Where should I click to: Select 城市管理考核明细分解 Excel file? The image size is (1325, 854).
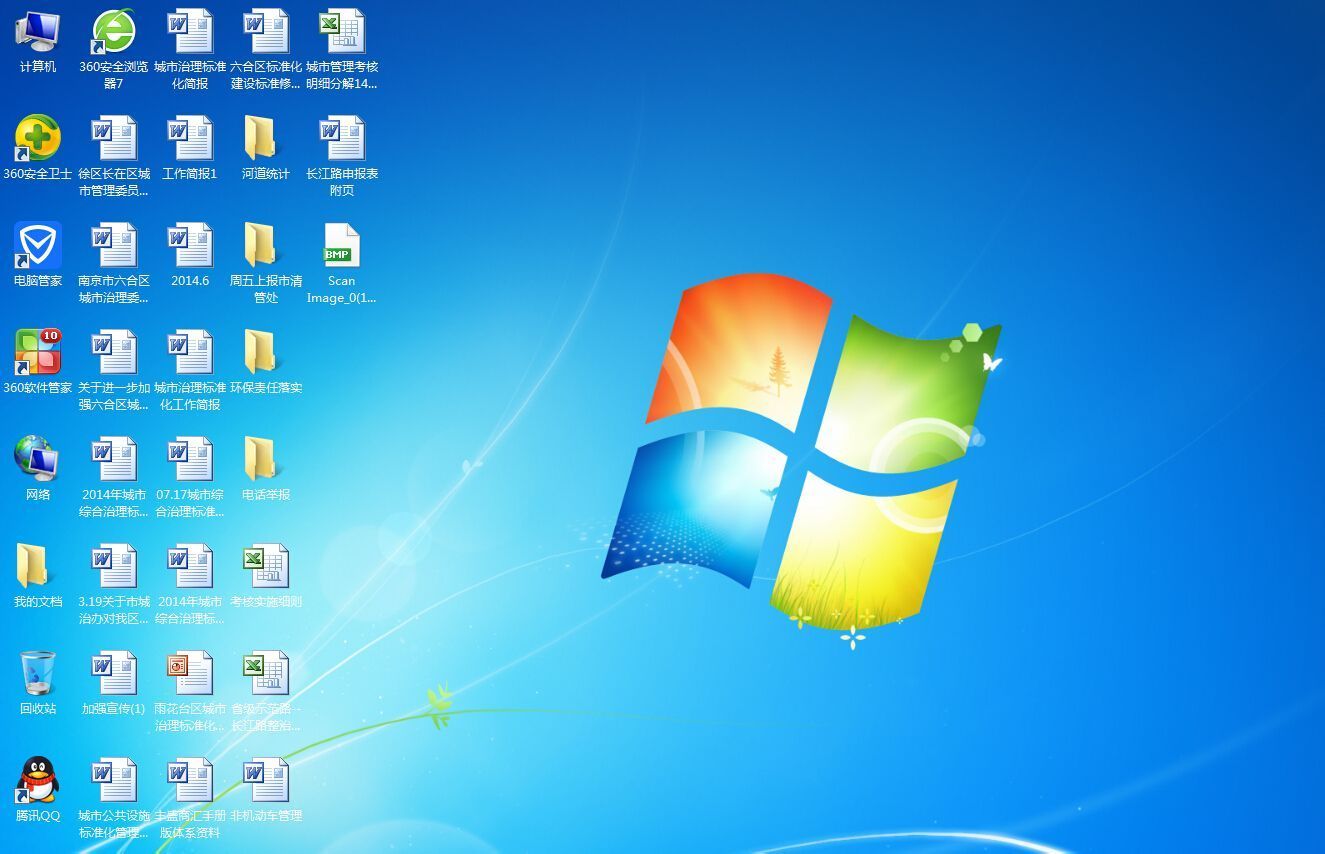pyautogui.click(x=342, y=33)
